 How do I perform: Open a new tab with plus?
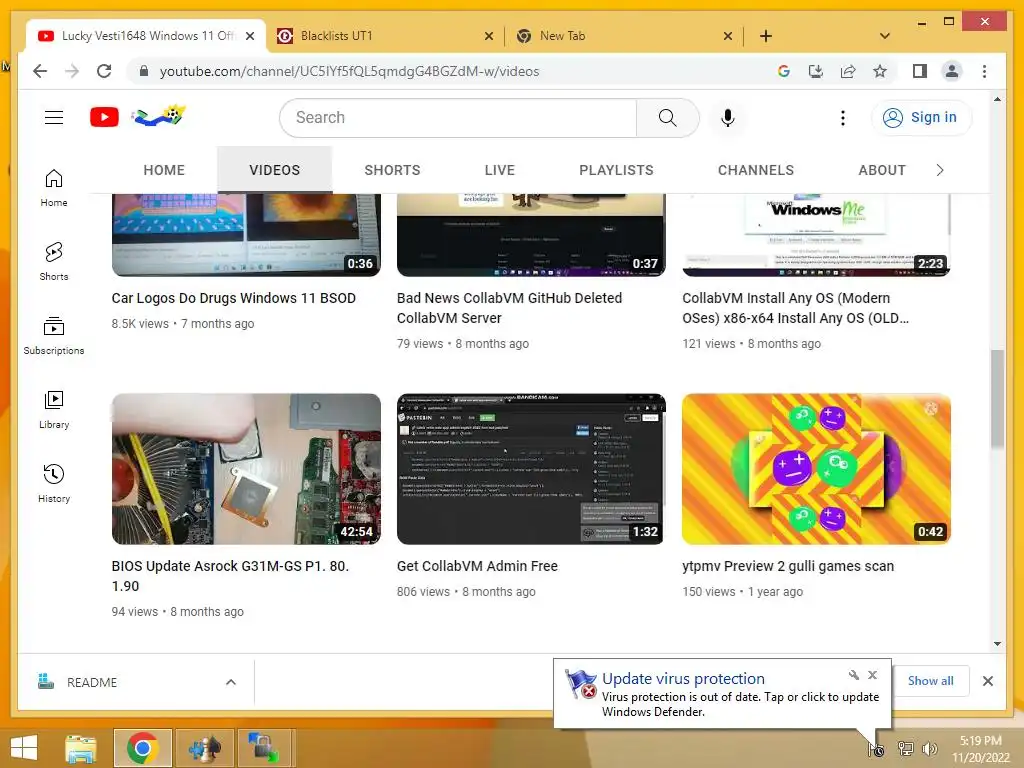click(766, 36)
